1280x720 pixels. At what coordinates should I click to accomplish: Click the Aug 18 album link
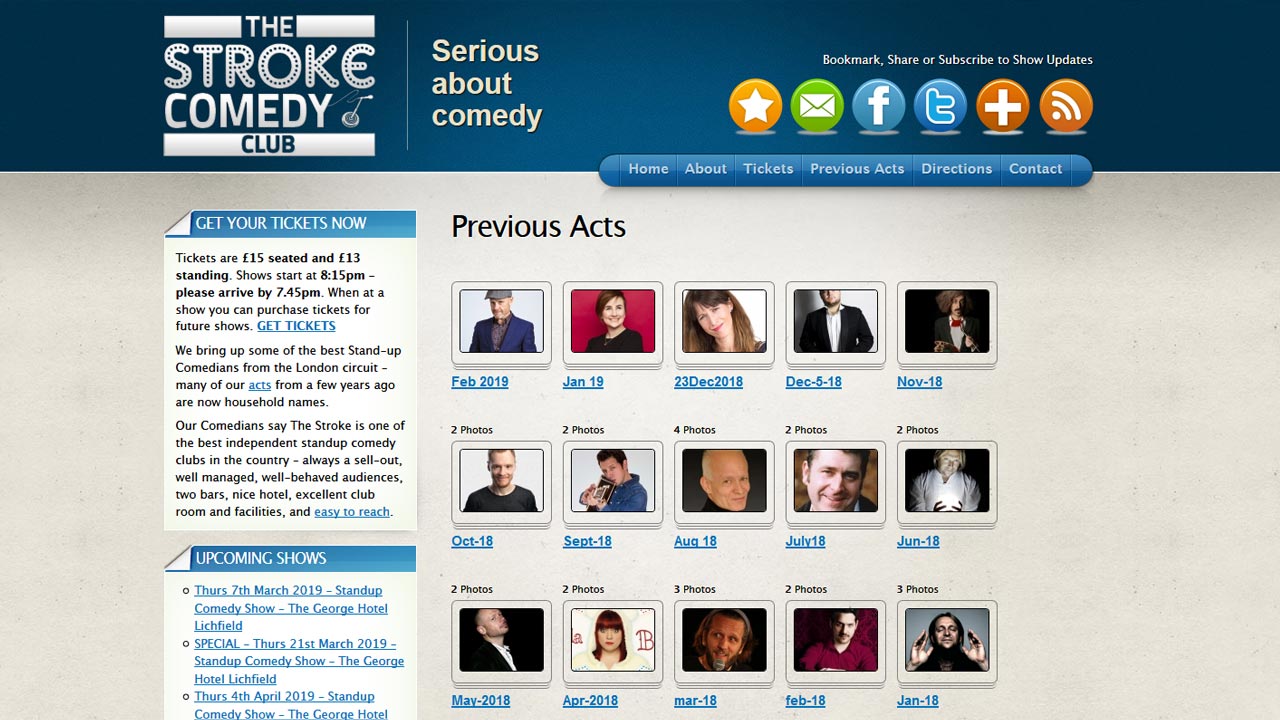point(695,541)
